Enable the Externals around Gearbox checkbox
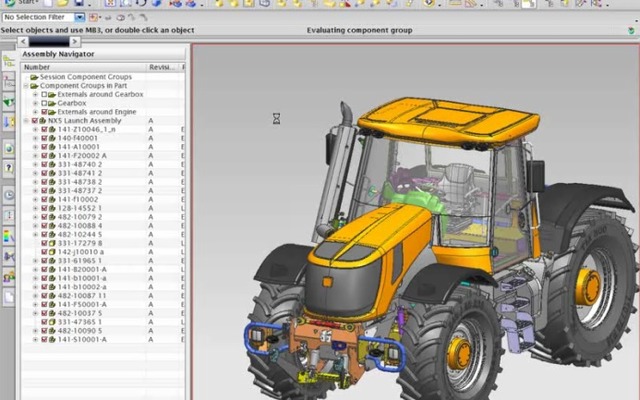Image resolution: width=640 pixels, height=400 pixels. [x=44, y=95]
